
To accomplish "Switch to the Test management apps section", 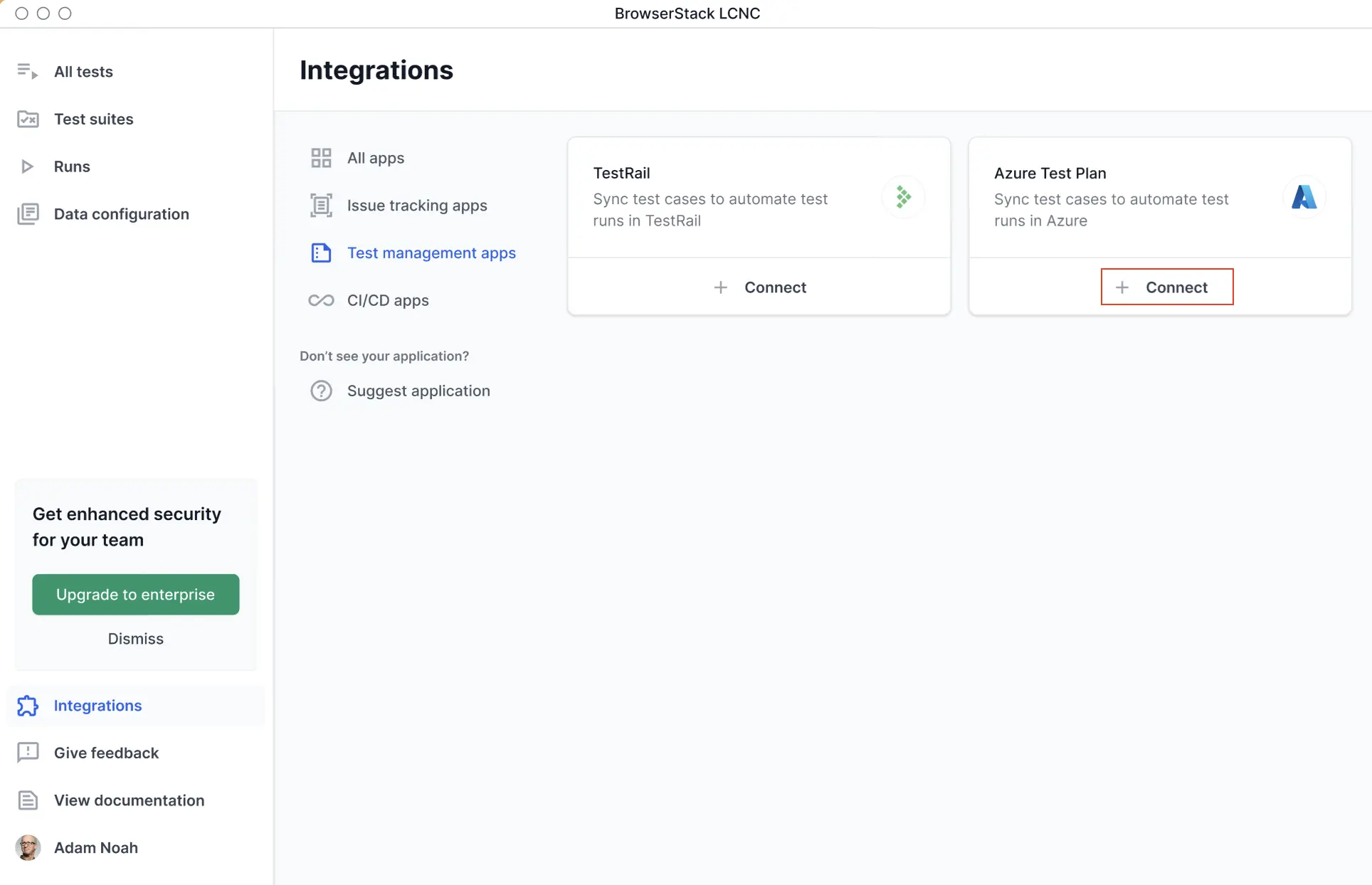I will click(431, 253).
